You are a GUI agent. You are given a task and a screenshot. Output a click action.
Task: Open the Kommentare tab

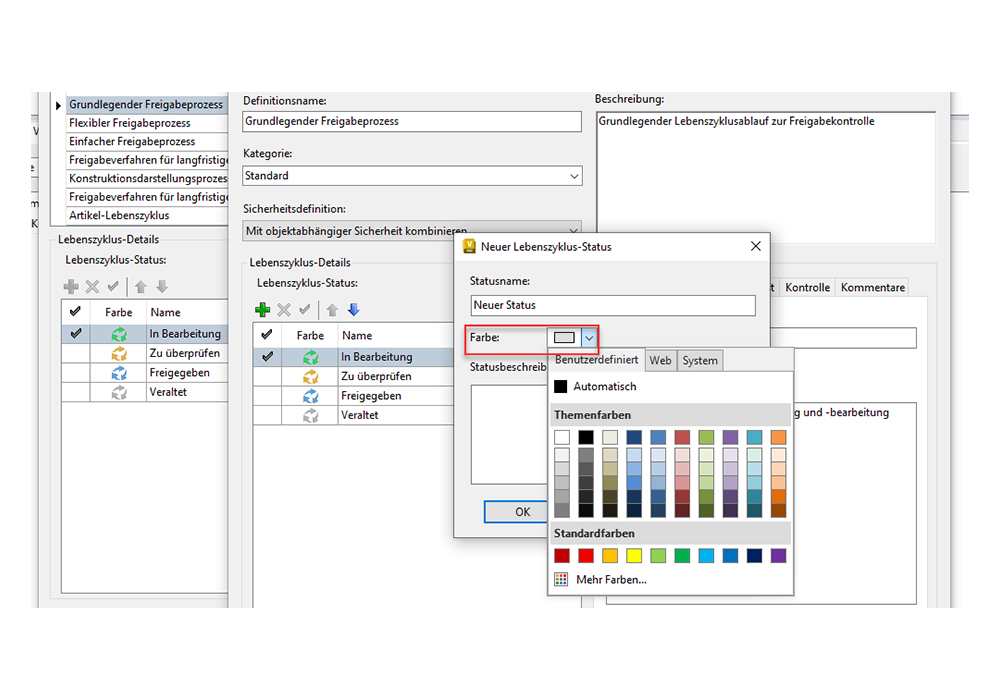[x=872, y=287]
